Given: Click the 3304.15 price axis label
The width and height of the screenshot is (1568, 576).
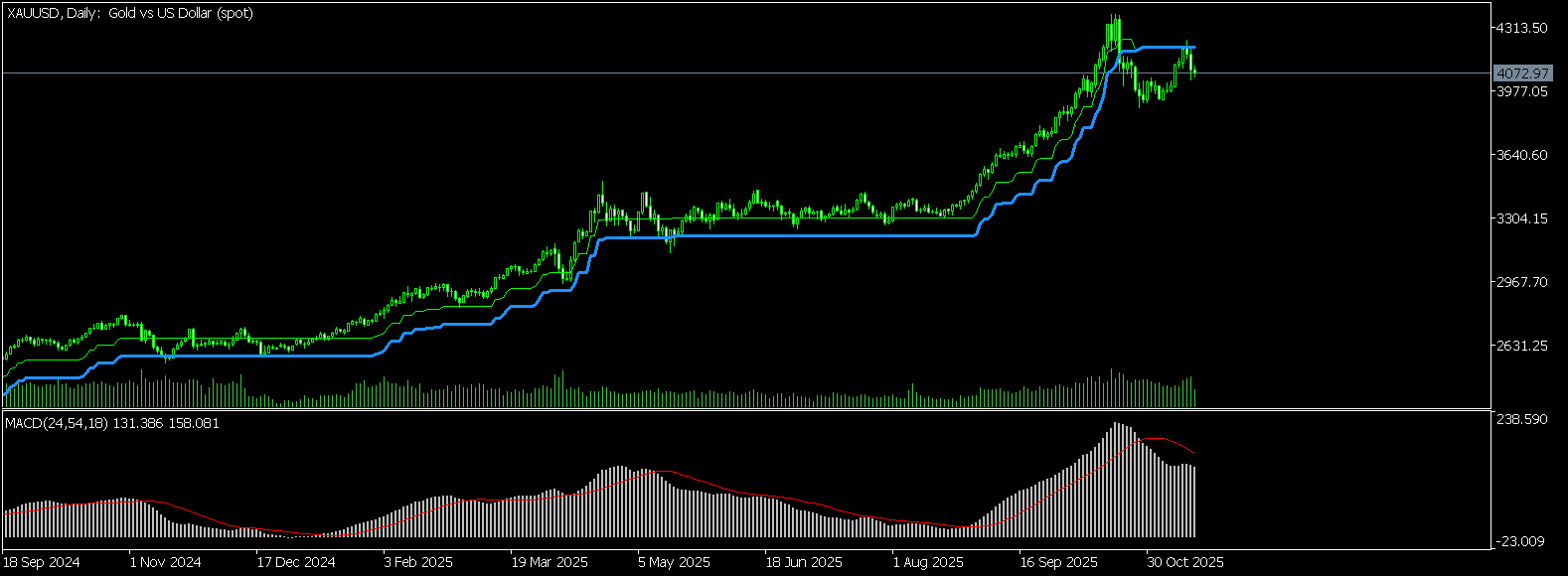Looking at the screenshot, I should click(x=1522, y=218).
